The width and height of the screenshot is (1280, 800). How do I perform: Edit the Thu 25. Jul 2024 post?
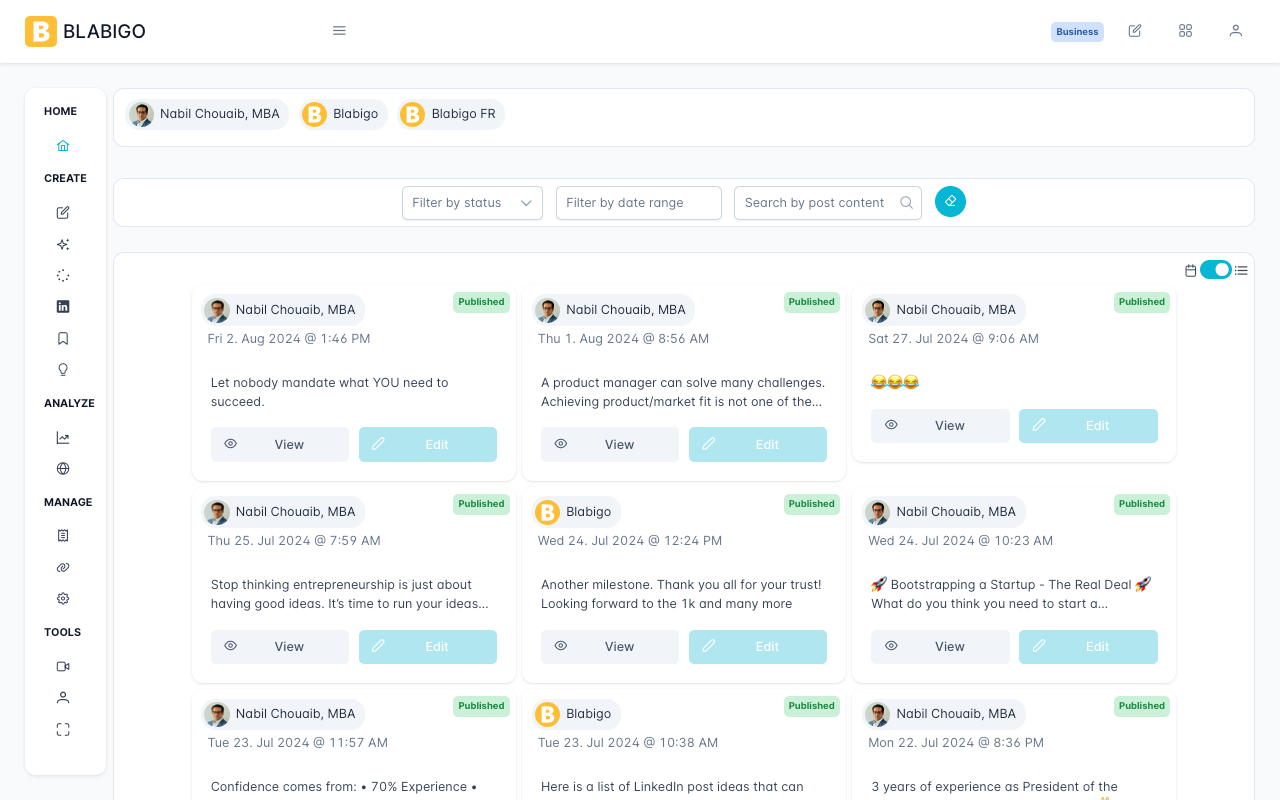pyautogui.click(x=428, y=647)
